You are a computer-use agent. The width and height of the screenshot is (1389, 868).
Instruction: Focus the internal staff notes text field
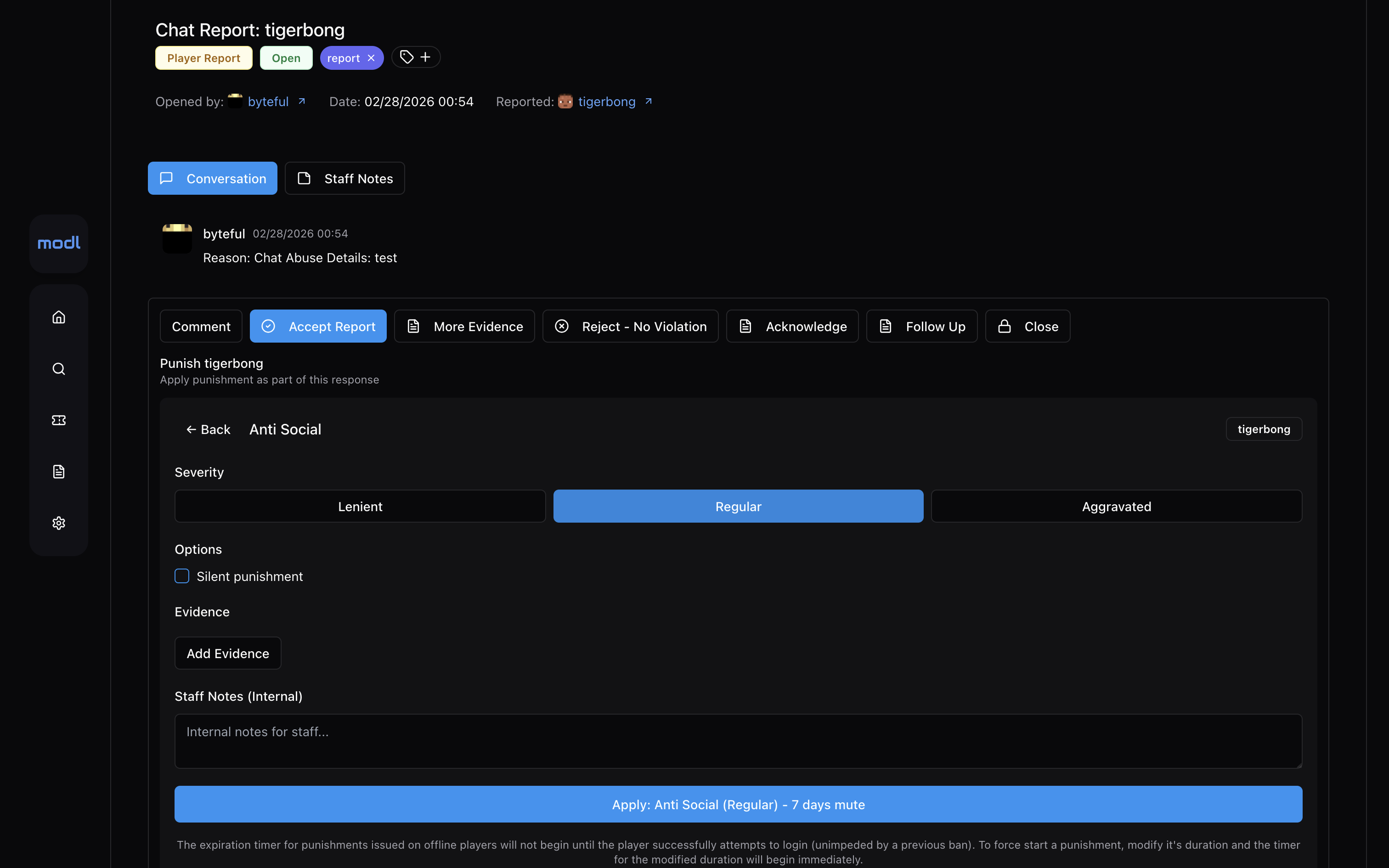click(x=738, y=740)
